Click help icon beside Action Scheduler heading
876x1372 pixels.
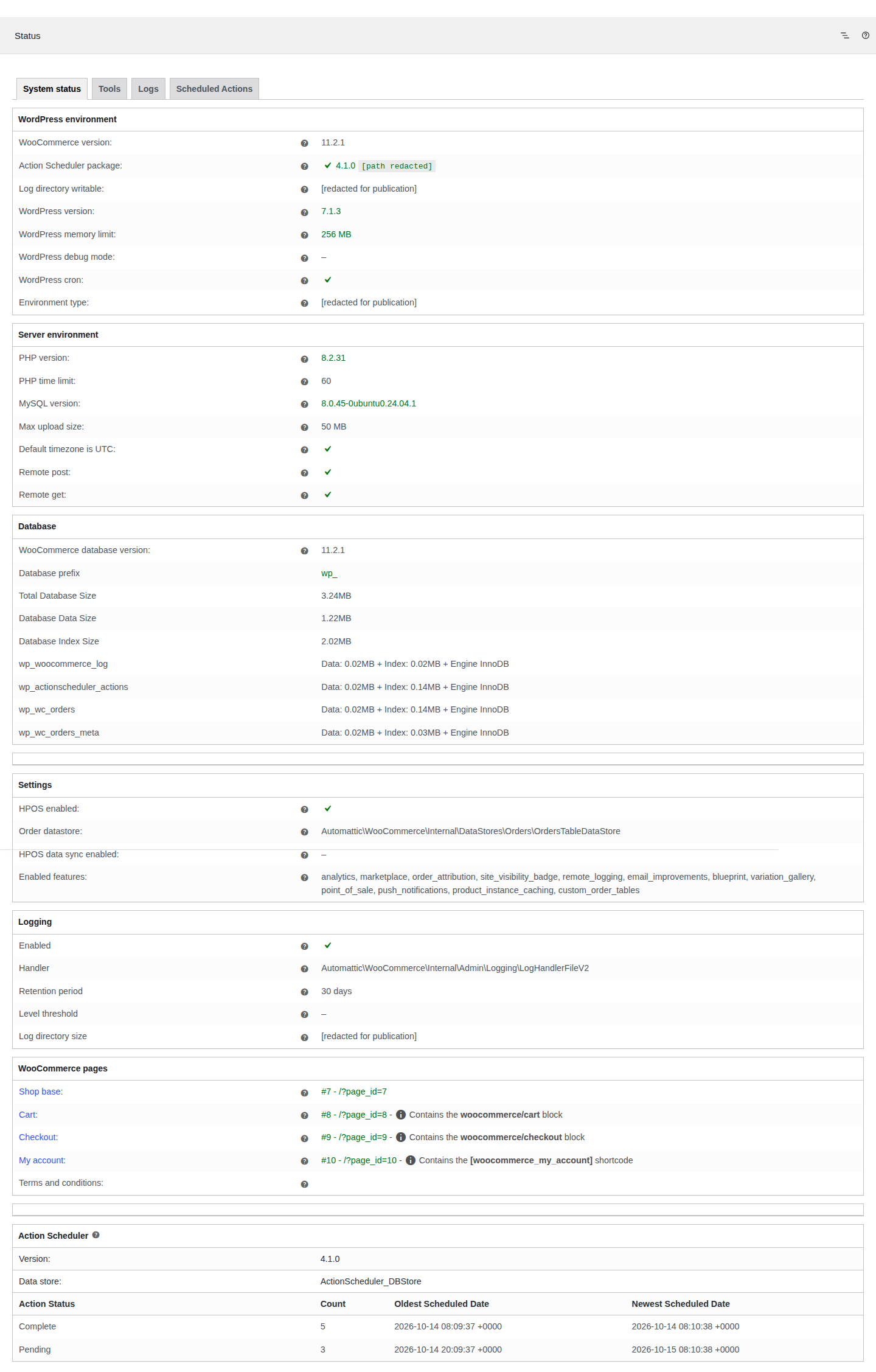tap(96, 1235)
